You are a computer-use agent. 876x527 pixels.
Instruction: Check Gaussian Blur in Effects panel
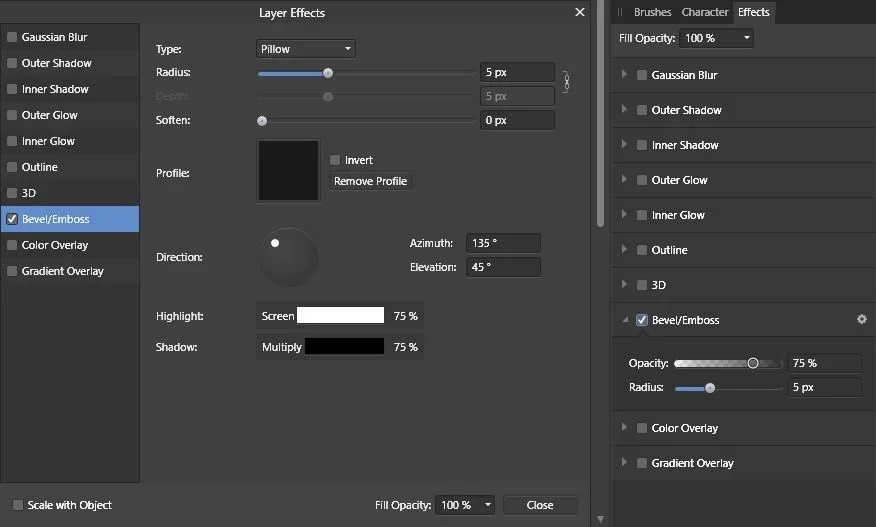click(x=642, y=75)
